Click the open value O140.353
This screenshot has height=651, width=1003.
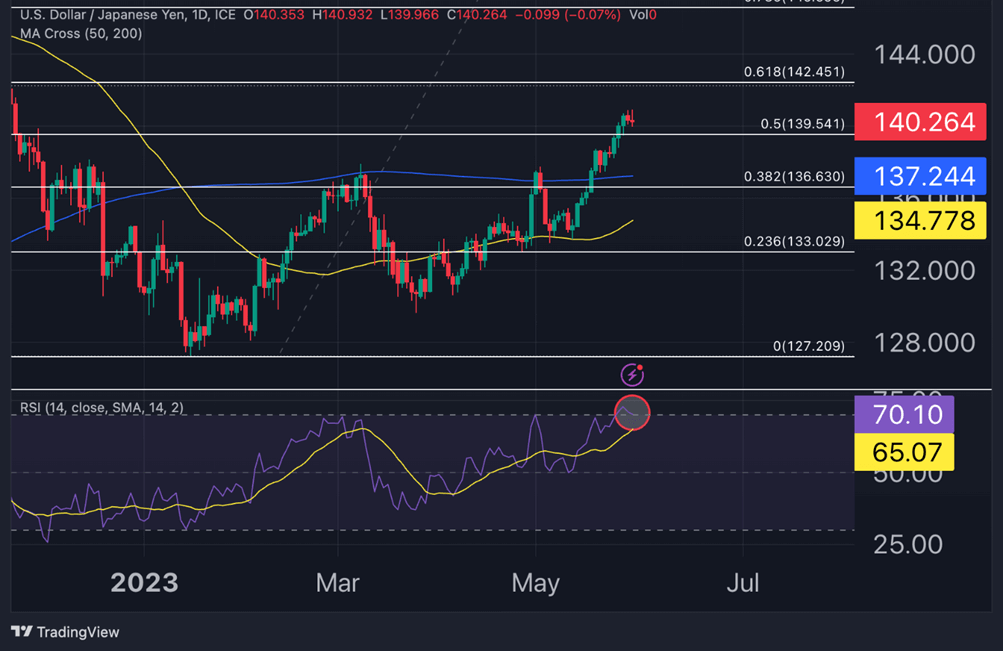pyautogui.click(x=274, y=15)
